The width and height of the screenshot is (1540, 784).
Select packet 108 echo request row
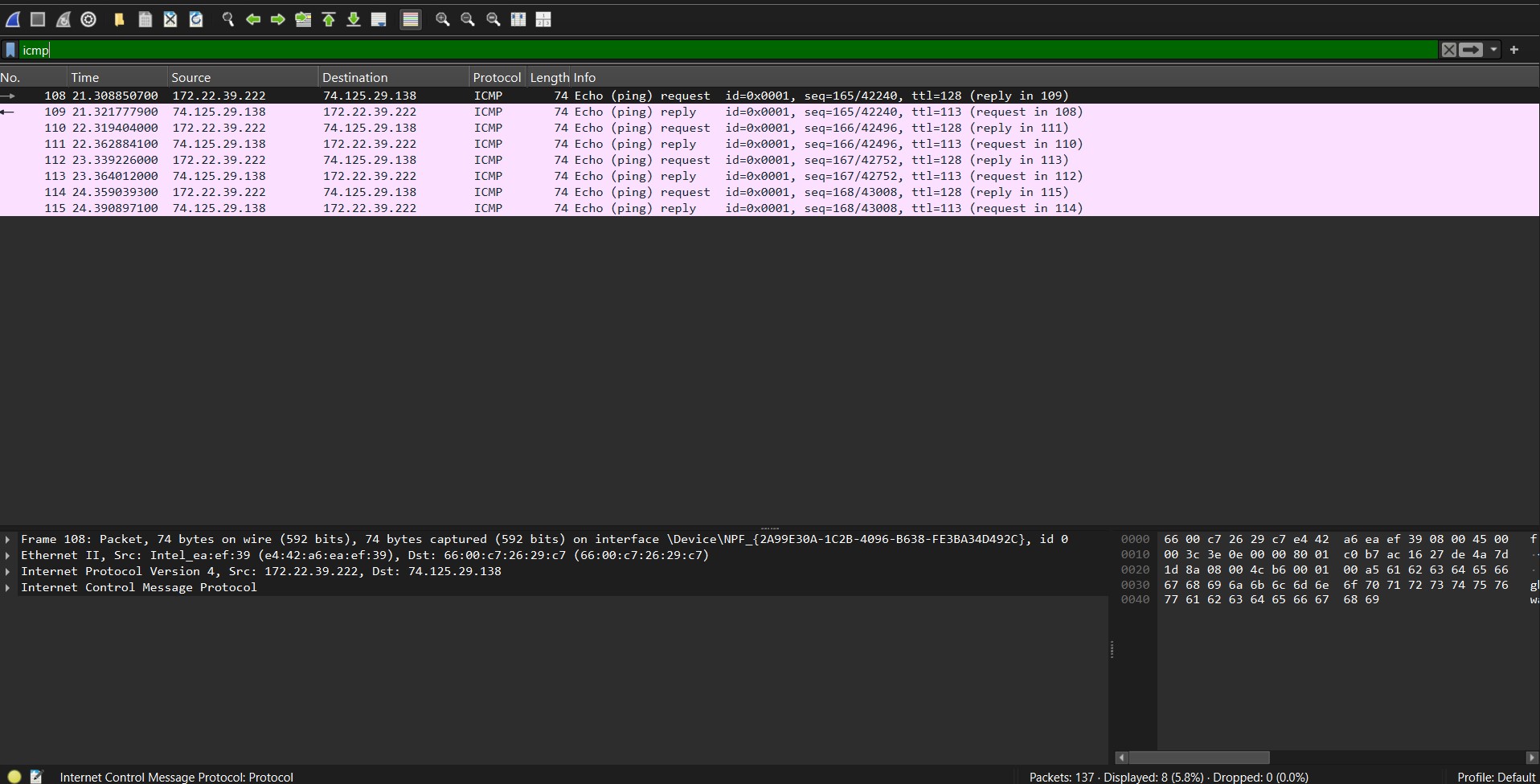point(770,96)
